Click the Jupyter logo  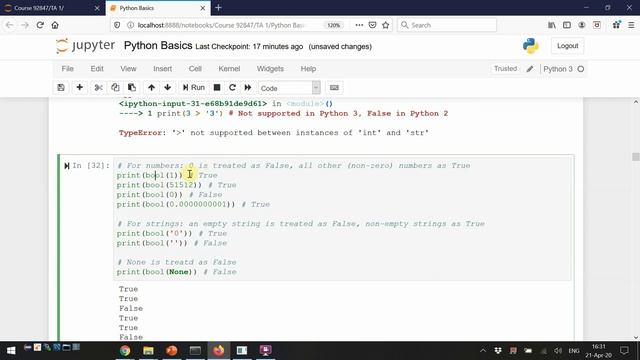85,46
